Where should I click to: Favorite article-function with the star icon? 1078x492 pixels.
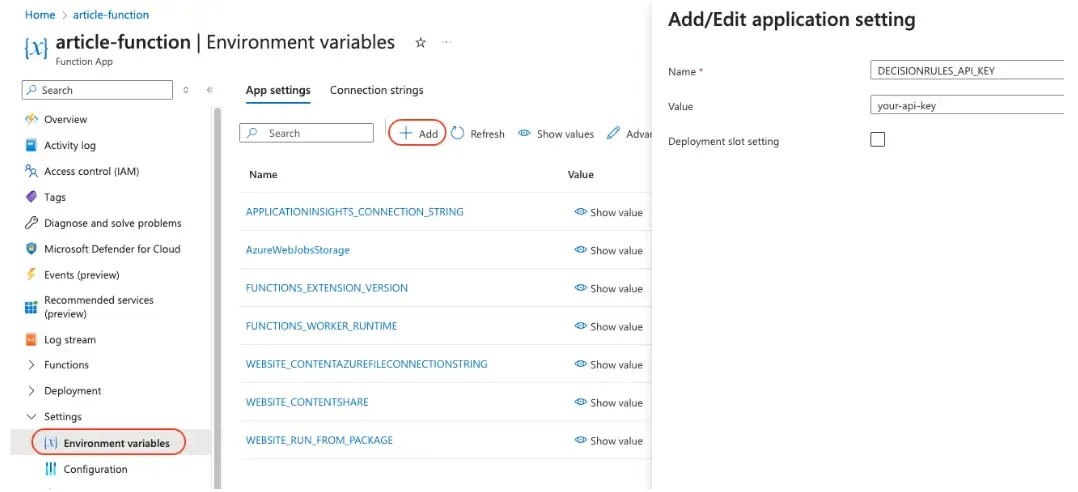point(421,43)
